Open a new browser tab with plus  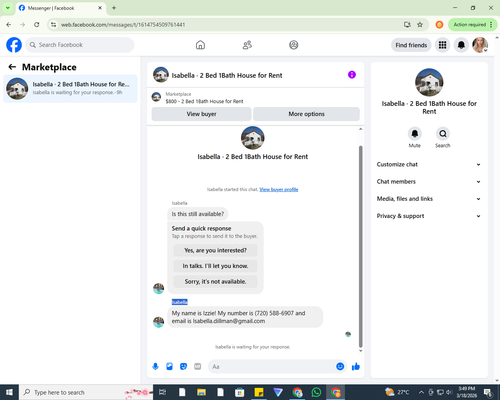pos(114,8)
